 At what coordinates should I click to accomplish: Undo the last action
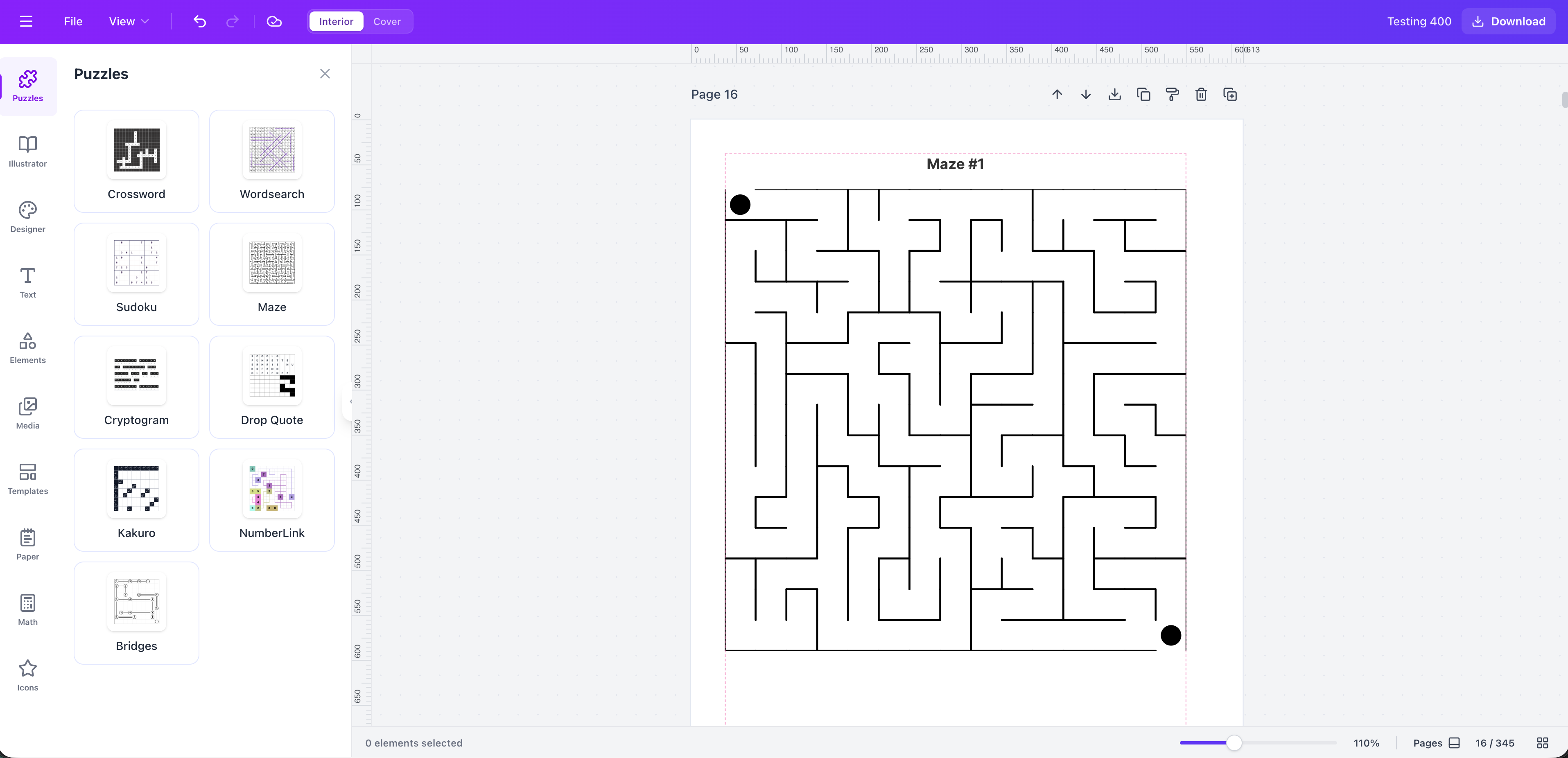click(x=200, y=21)
